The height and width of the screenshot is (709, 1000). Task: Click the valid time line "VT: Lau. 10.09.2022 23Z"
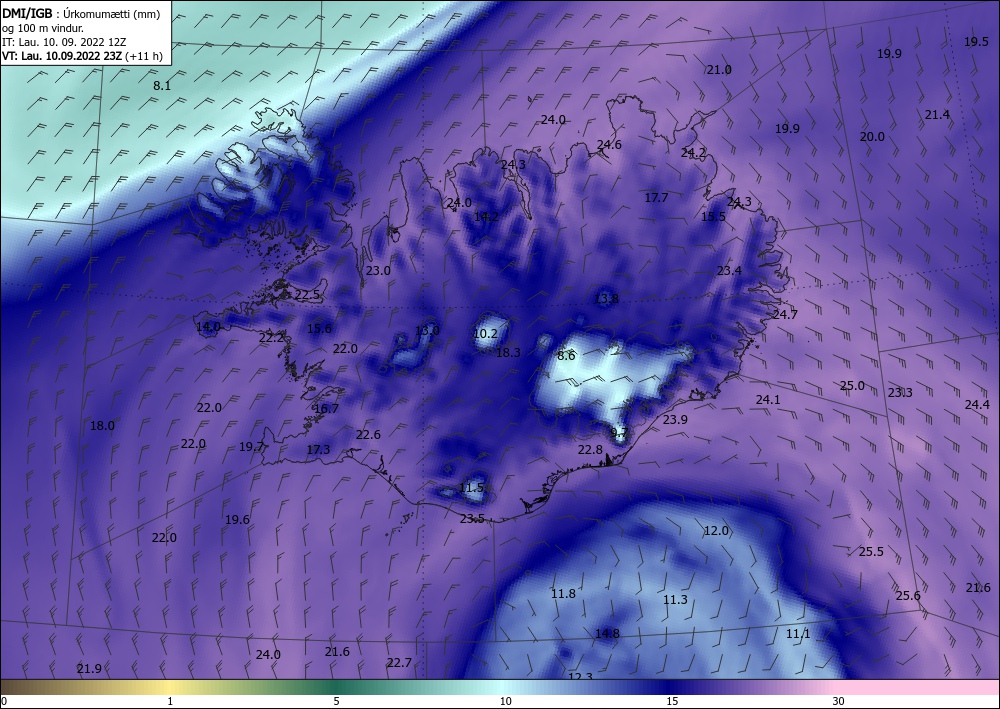[64, 56]
